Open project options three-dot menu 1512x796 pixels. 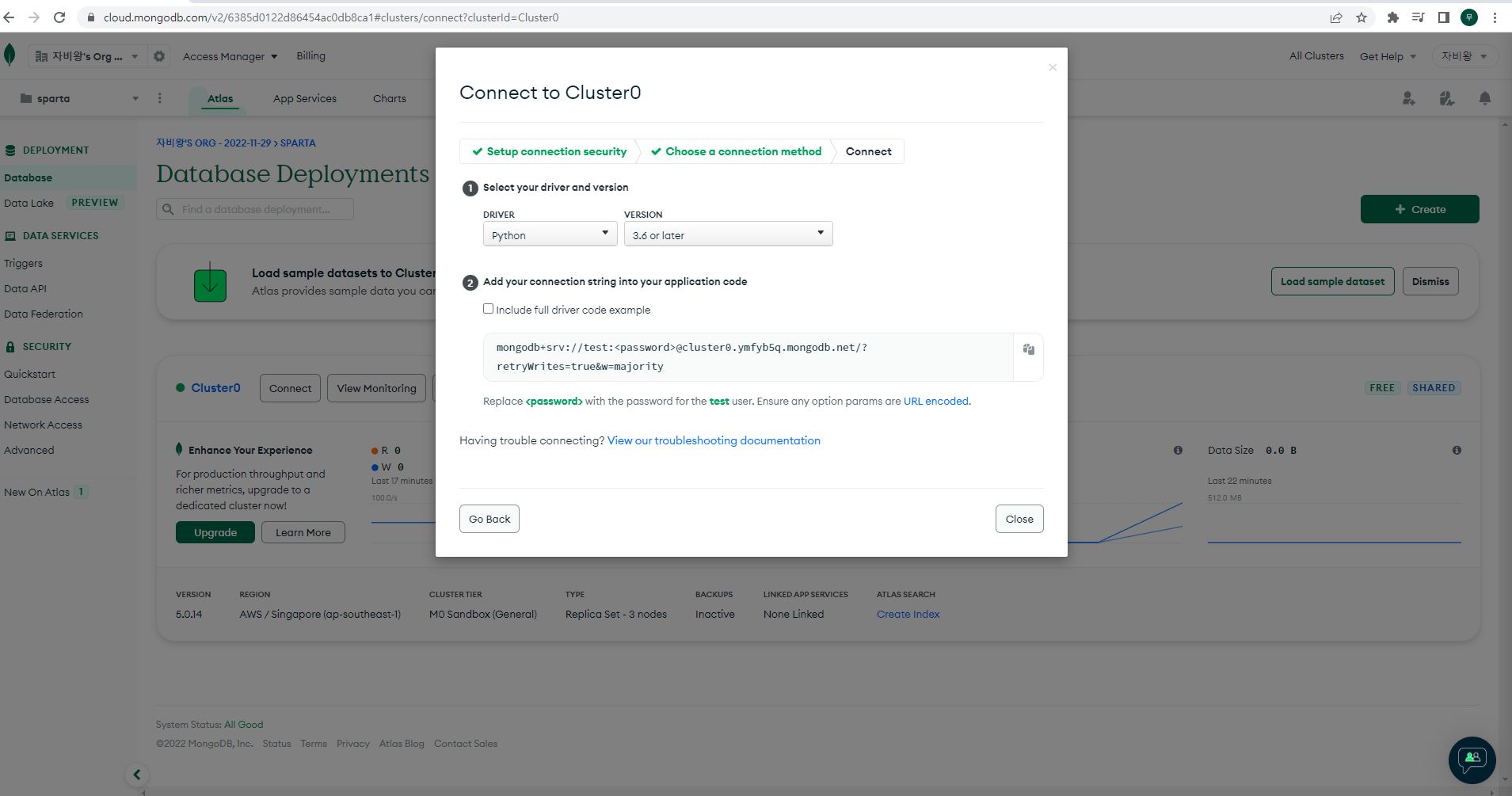[159, 98]
